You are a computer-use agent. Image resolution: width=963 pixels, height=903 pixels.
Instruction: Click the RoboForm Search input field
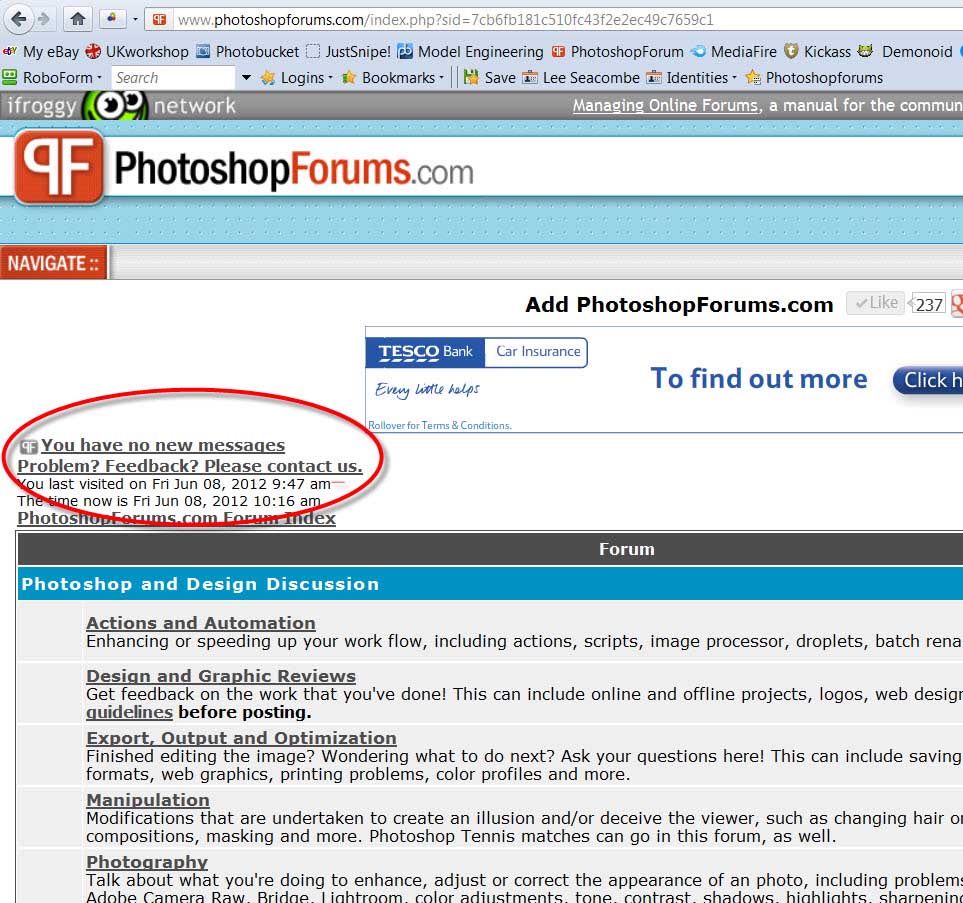172,77
